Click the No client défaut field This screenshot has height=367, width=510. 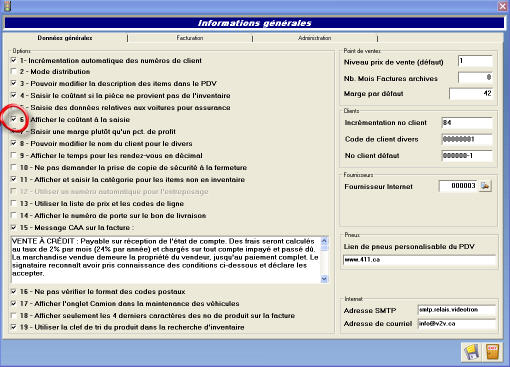pyautogui.click(x=467, y=156)
